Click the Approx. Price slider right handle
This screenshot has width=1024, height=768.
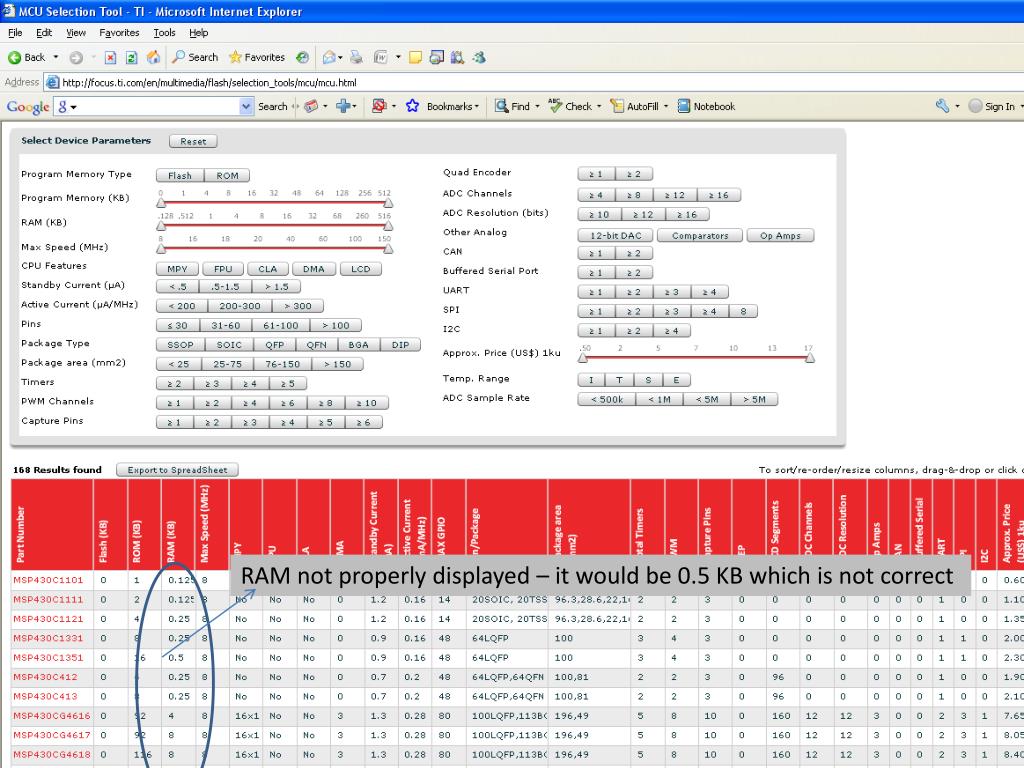(x=810, y=357)
